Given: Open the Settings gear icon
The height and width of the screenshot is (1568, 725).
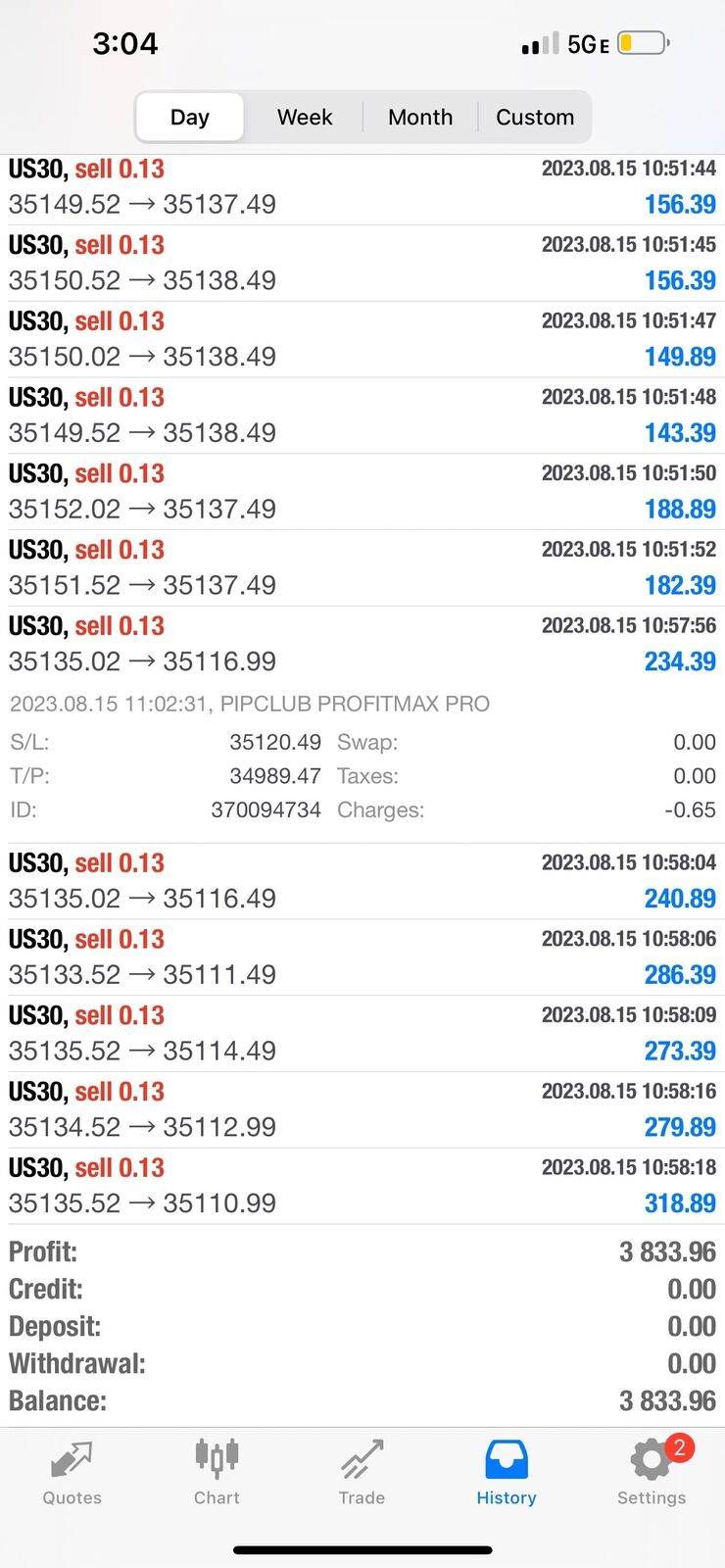Looking at the screenshot, I should tap(649, 1460).
